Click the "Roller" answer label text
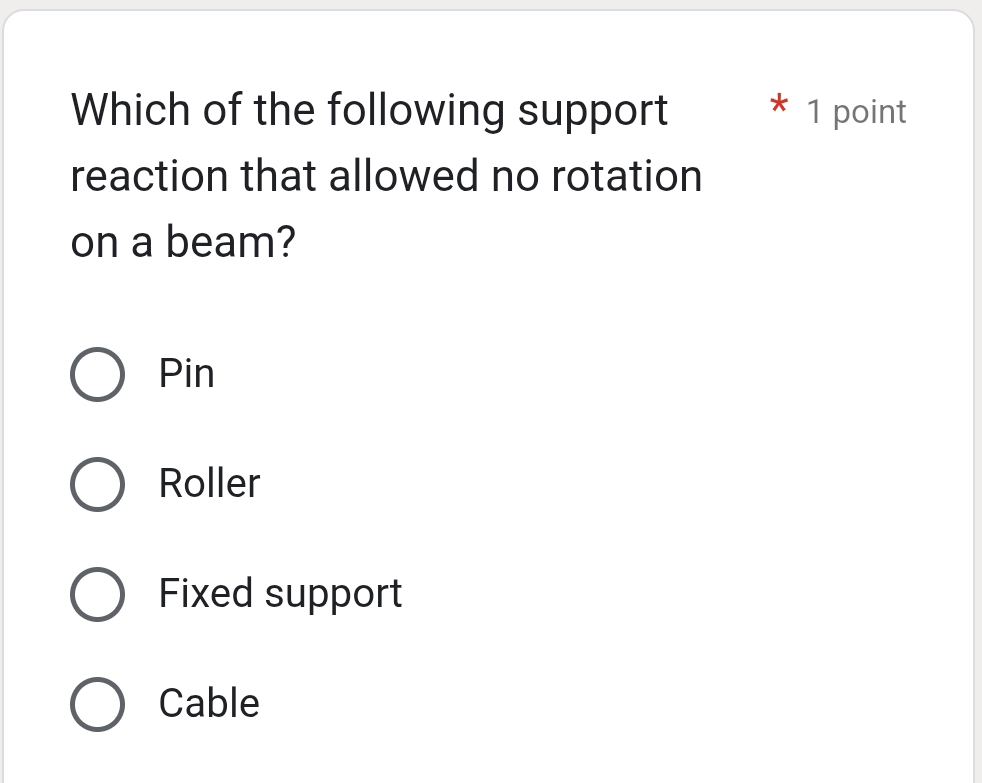Screen dimensions: 982x783 (x=209, y=484)
